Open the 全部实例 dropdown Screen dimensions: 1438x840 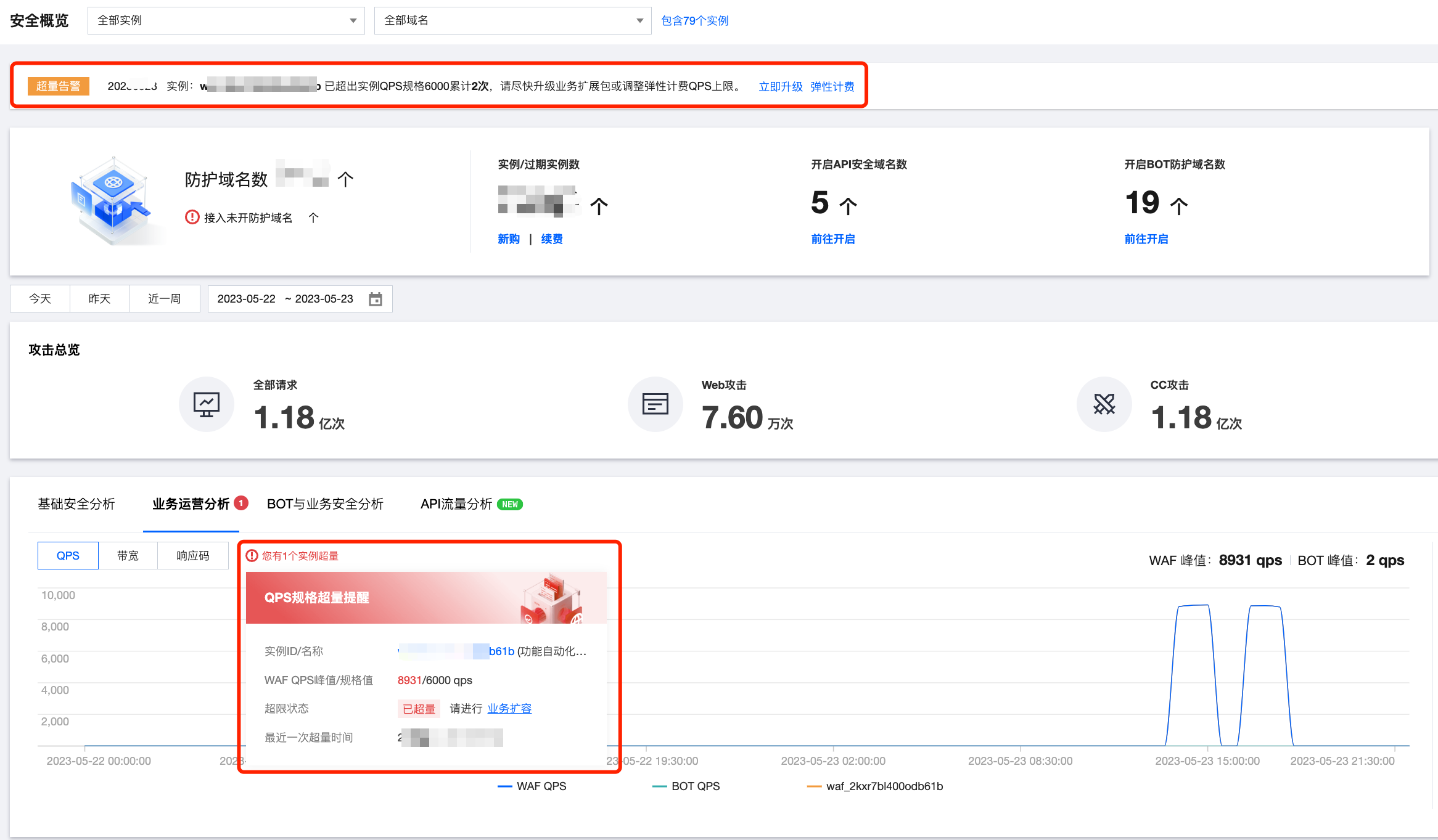click(226, 20)
